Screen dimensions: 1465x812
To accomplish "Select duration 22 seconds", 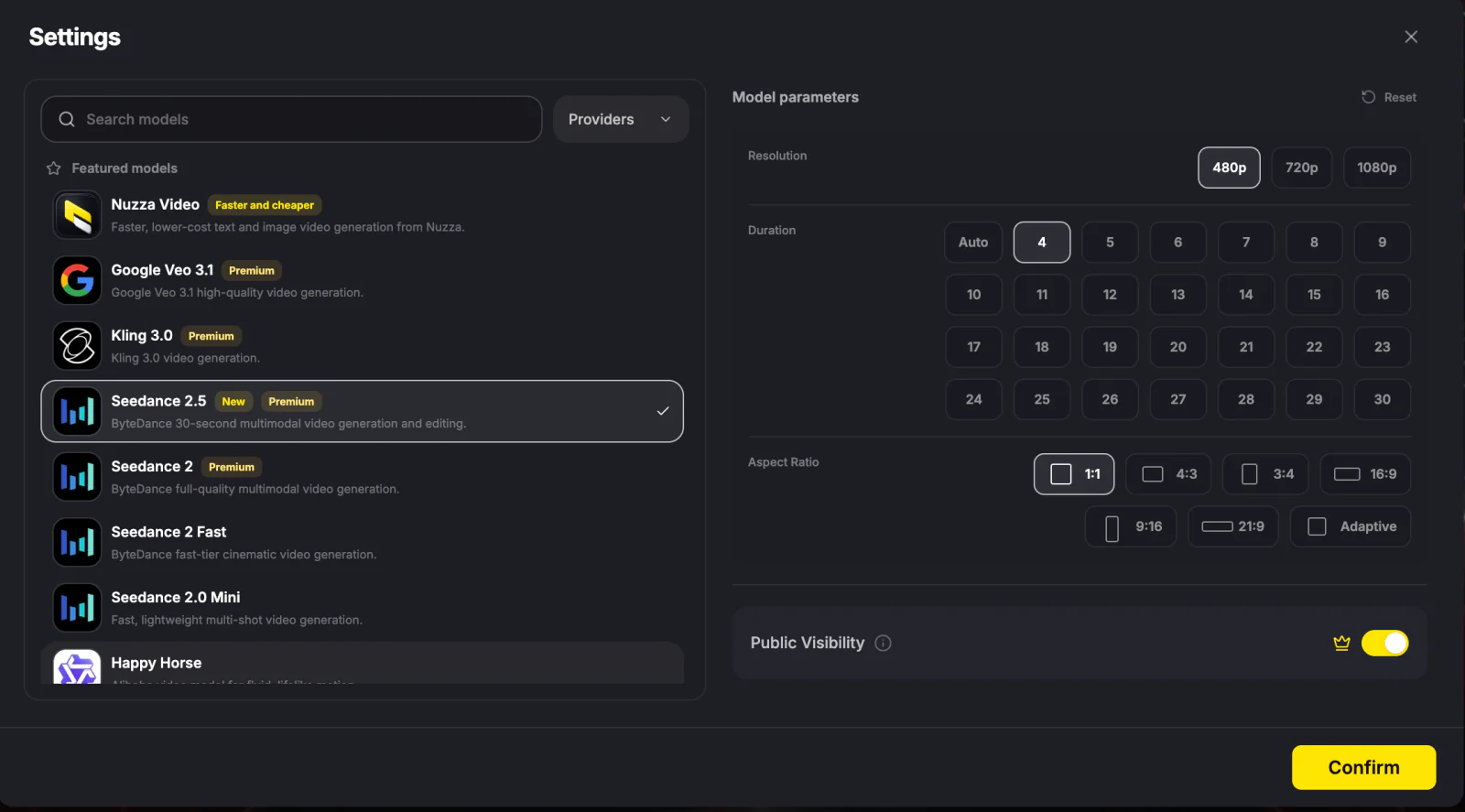I will pos(1314,347).
